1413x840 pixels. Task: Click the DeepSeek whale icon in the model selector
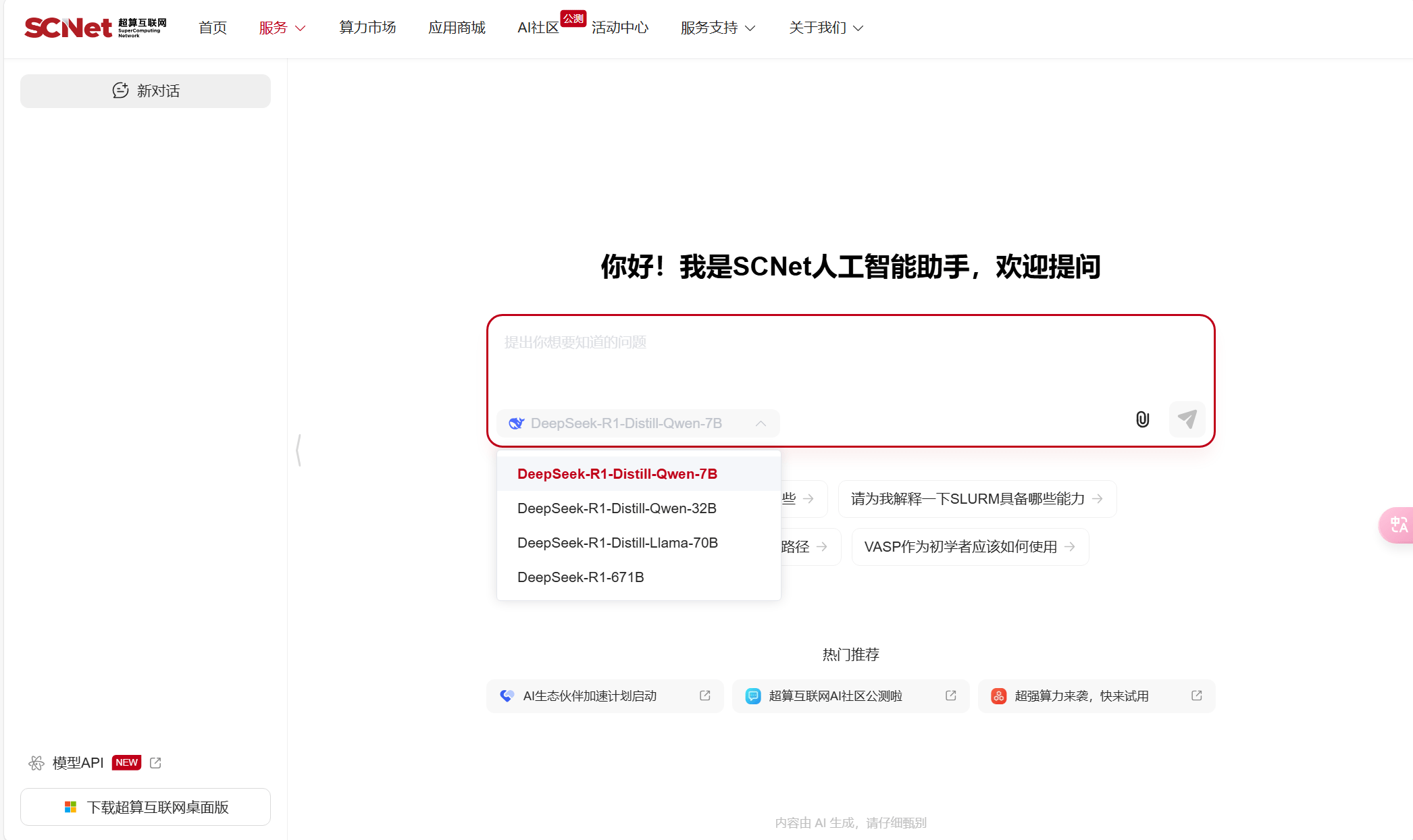(517, 423)
